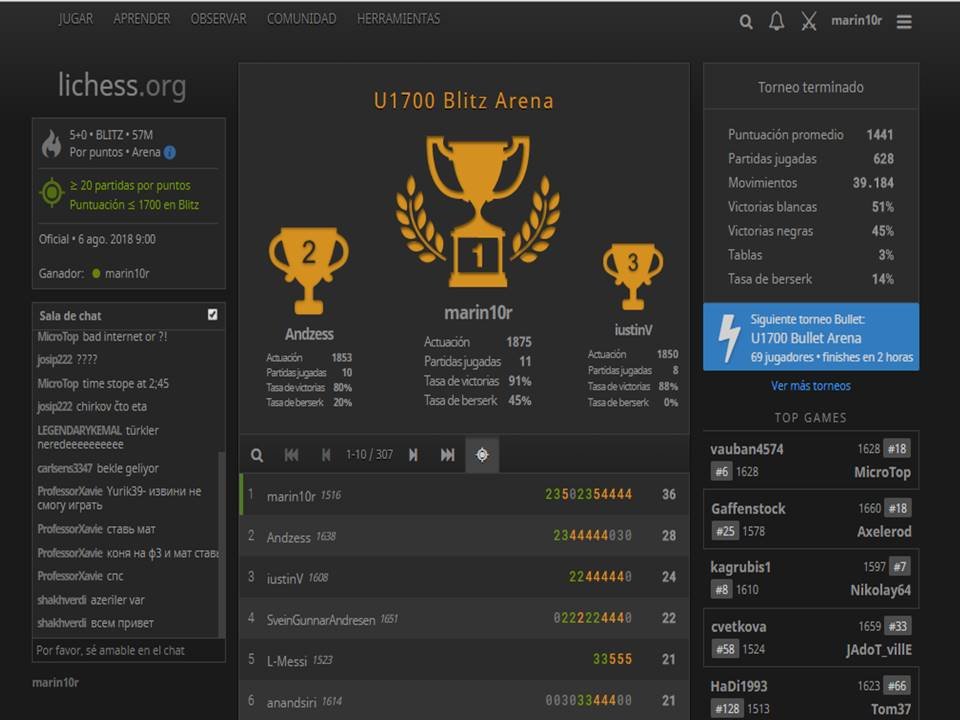Click the lightning bolt Bullet icon
The width and height of the screenshot is (960, 720).
click(x=729, y=337)
